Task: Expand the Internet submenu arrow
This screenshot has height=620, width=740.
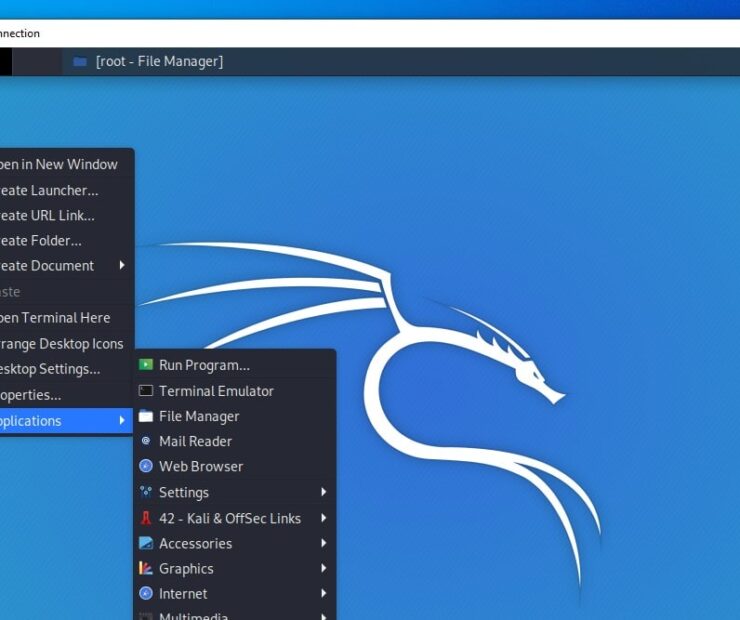Action: pos(324,593)
